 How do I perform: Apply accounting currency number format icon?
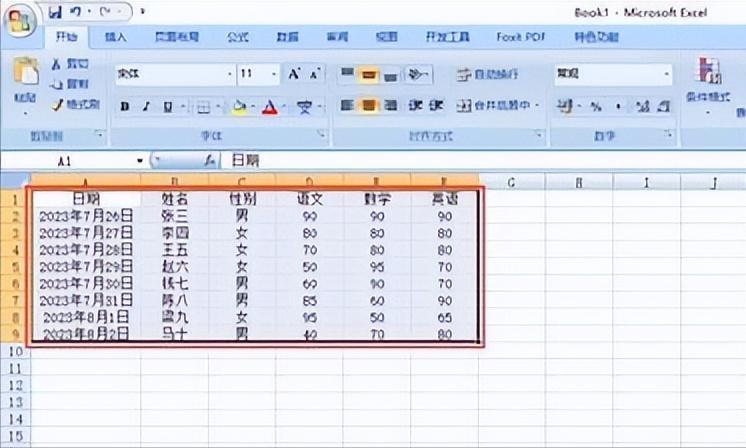click(x=565, y=106)
